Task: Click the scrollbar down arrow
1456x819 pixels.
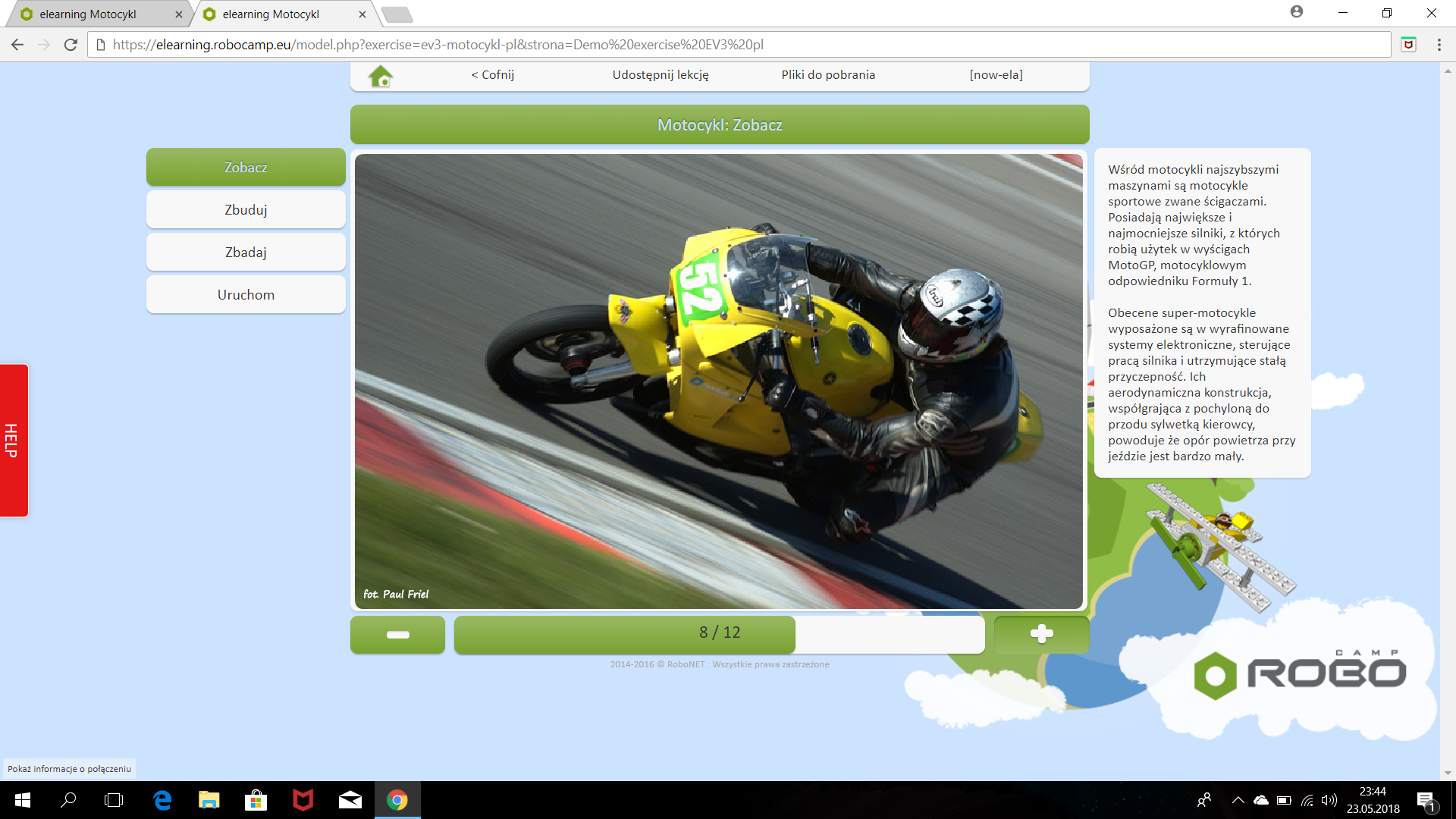Action: pos(1448,773)
